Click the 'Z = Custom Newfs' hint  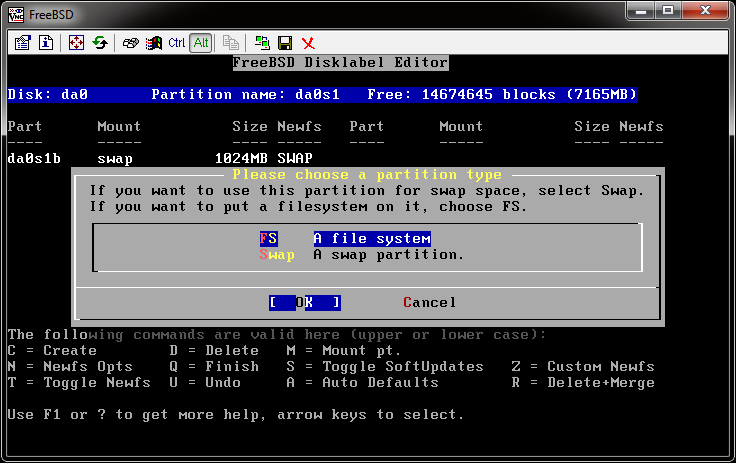583,366
